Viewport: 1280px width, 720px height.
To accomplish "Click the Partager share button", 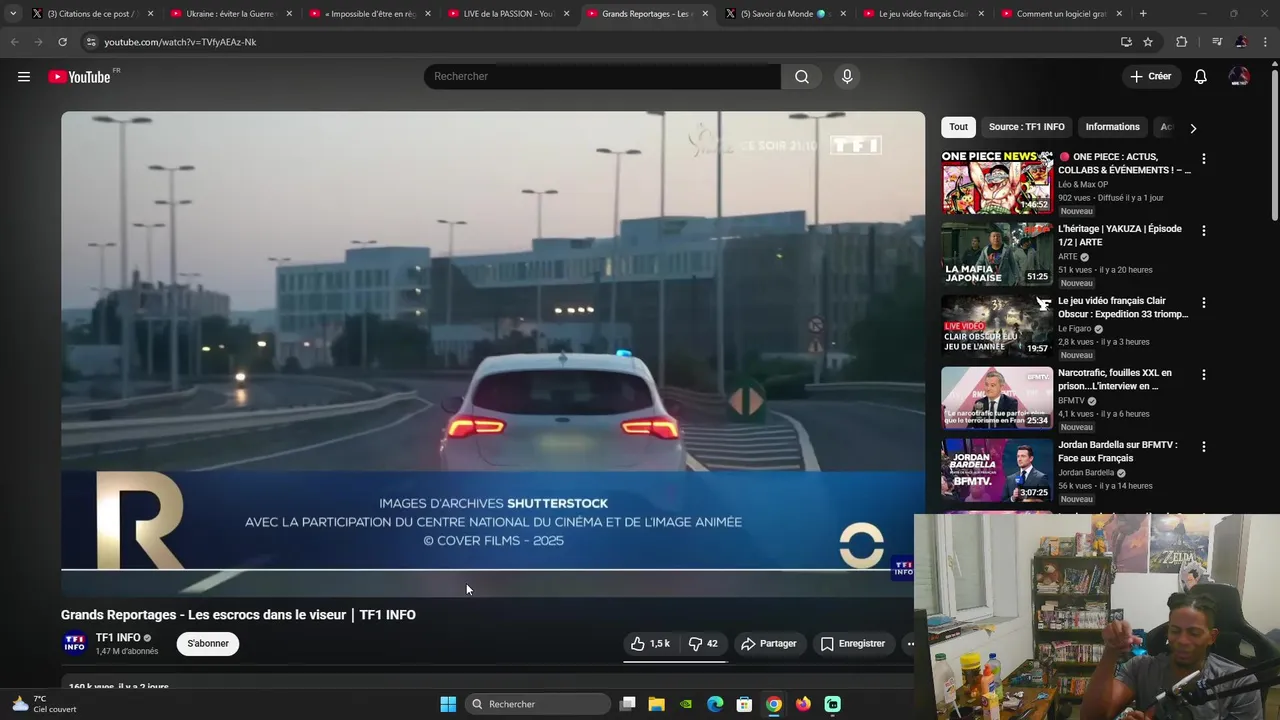I will click(768, 644).
